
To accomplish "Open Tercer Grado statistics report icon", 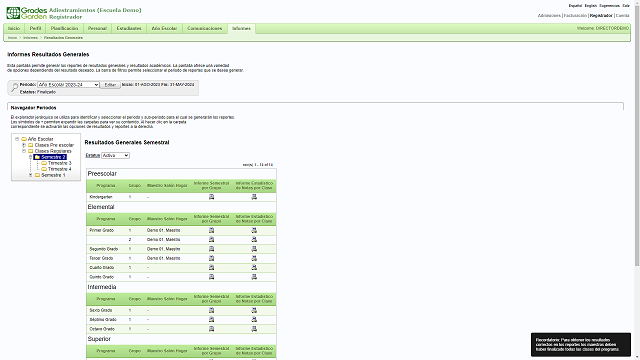I will point(254,258).
